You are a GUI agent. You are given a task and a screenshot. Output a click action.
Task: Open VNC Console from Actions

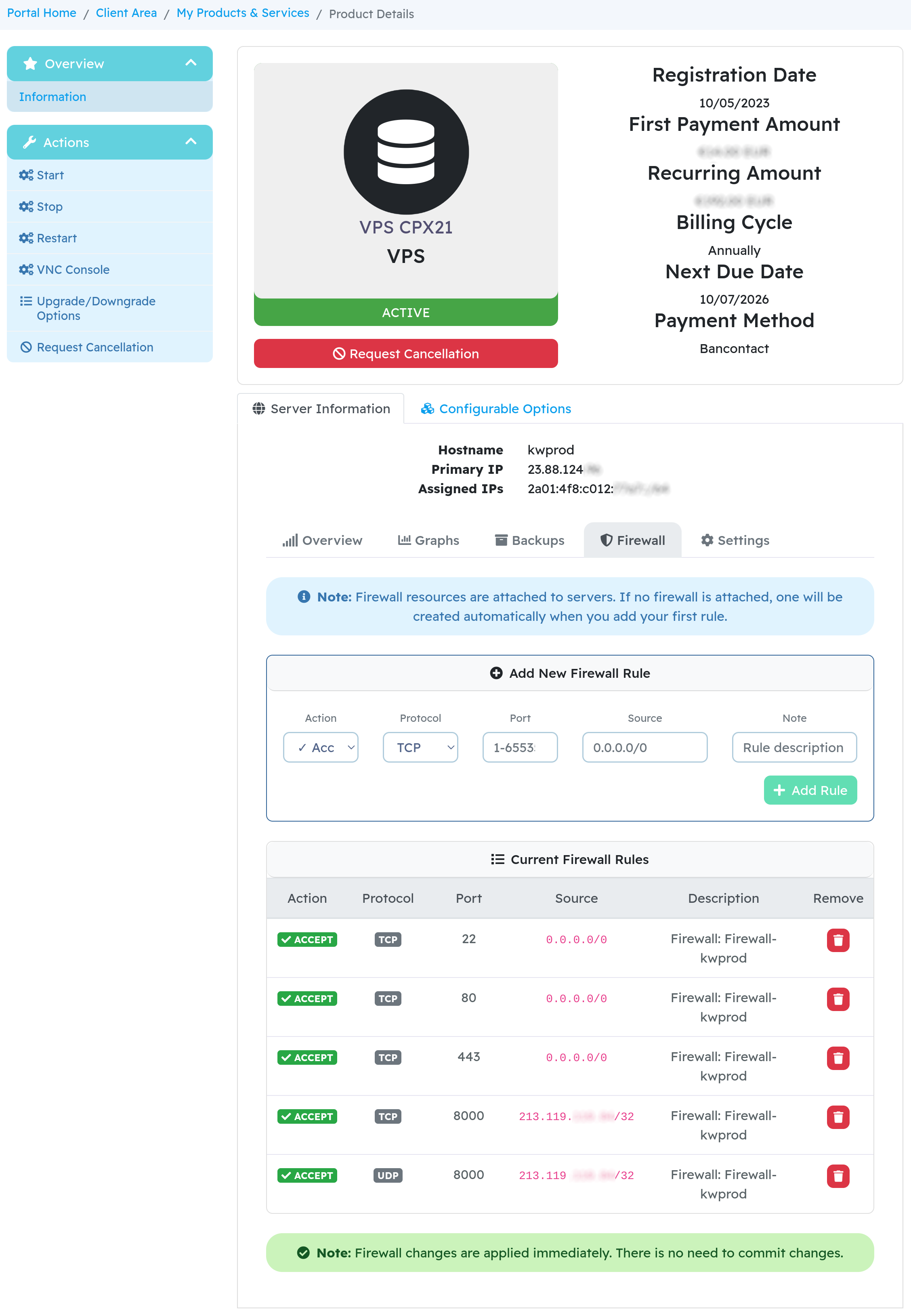pyautogui.click(x=109, y=269)
